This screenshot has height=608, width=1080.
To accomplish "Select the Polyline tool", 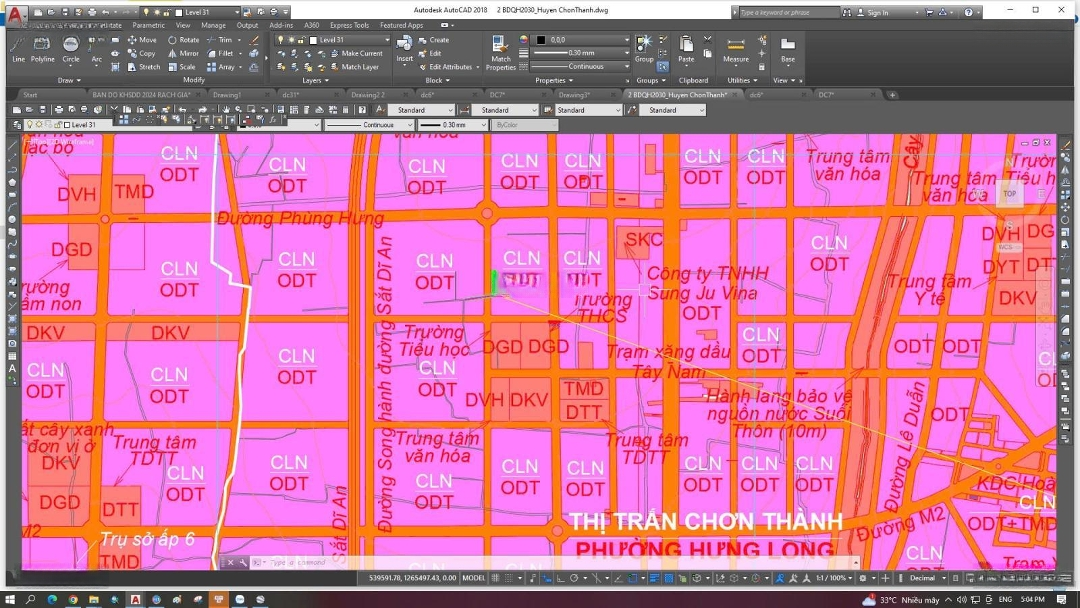I will point(43,48).
